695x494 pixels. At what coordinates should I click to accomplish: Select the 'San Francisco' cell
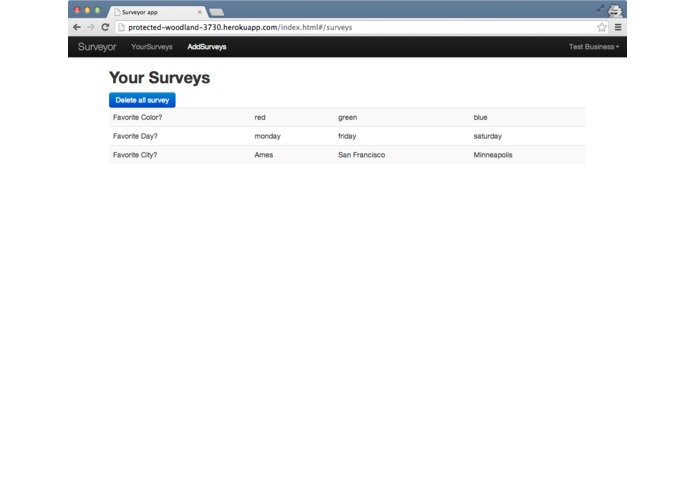coord(402,155)
